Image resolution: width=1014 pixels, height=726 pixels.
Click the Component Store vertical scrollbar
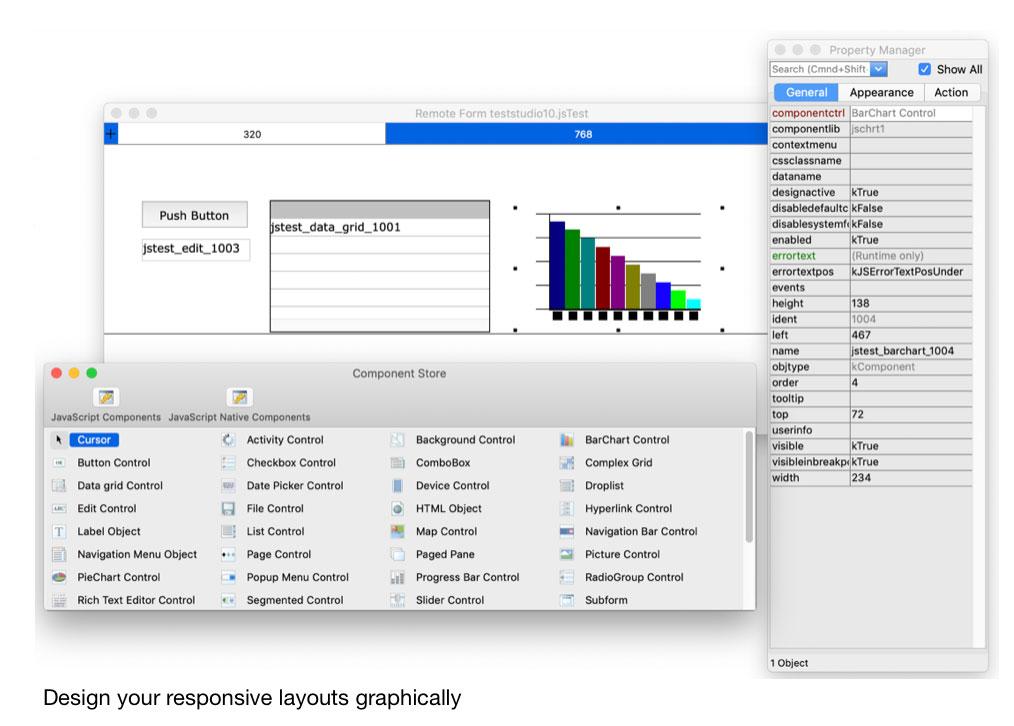tap(749, 490)
